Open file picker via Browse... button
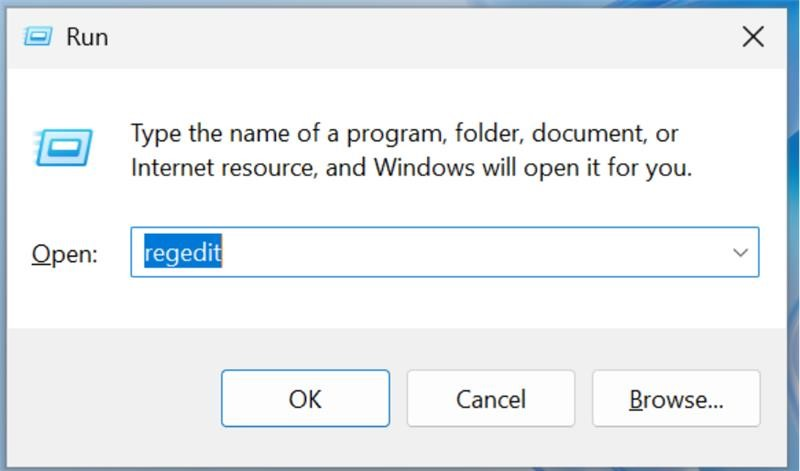The width and height of the screenshot is (800, 471). 676,398
